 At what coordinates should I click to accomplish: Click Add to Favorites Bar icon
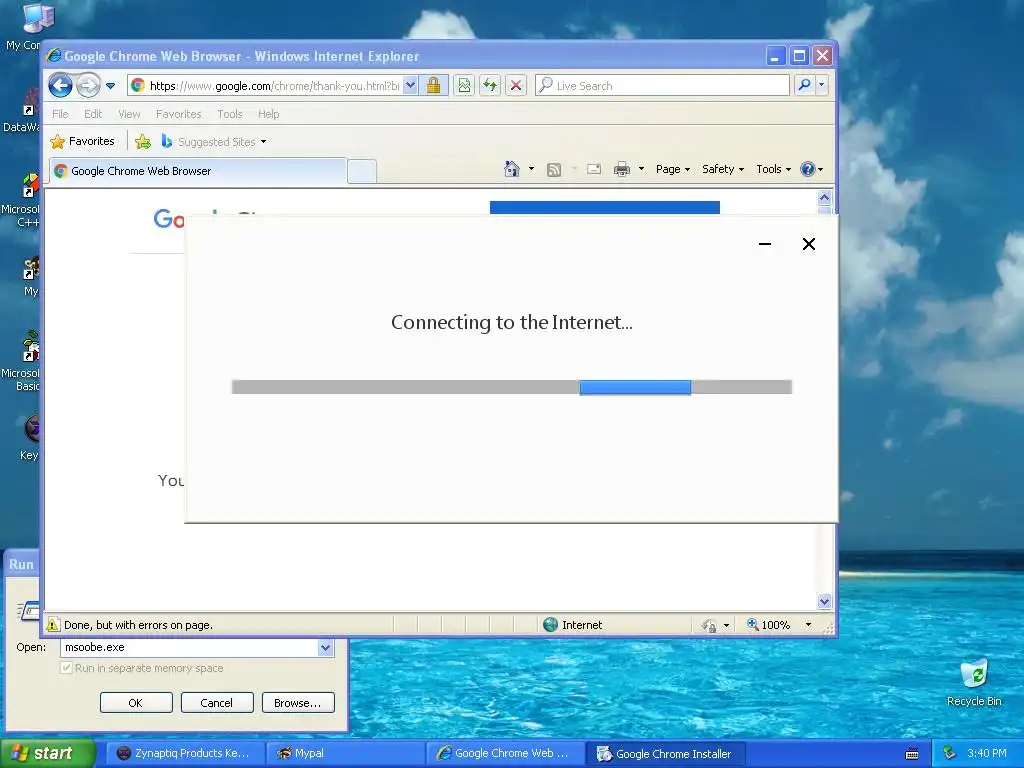pyautogui.click(x=143, y=141)
